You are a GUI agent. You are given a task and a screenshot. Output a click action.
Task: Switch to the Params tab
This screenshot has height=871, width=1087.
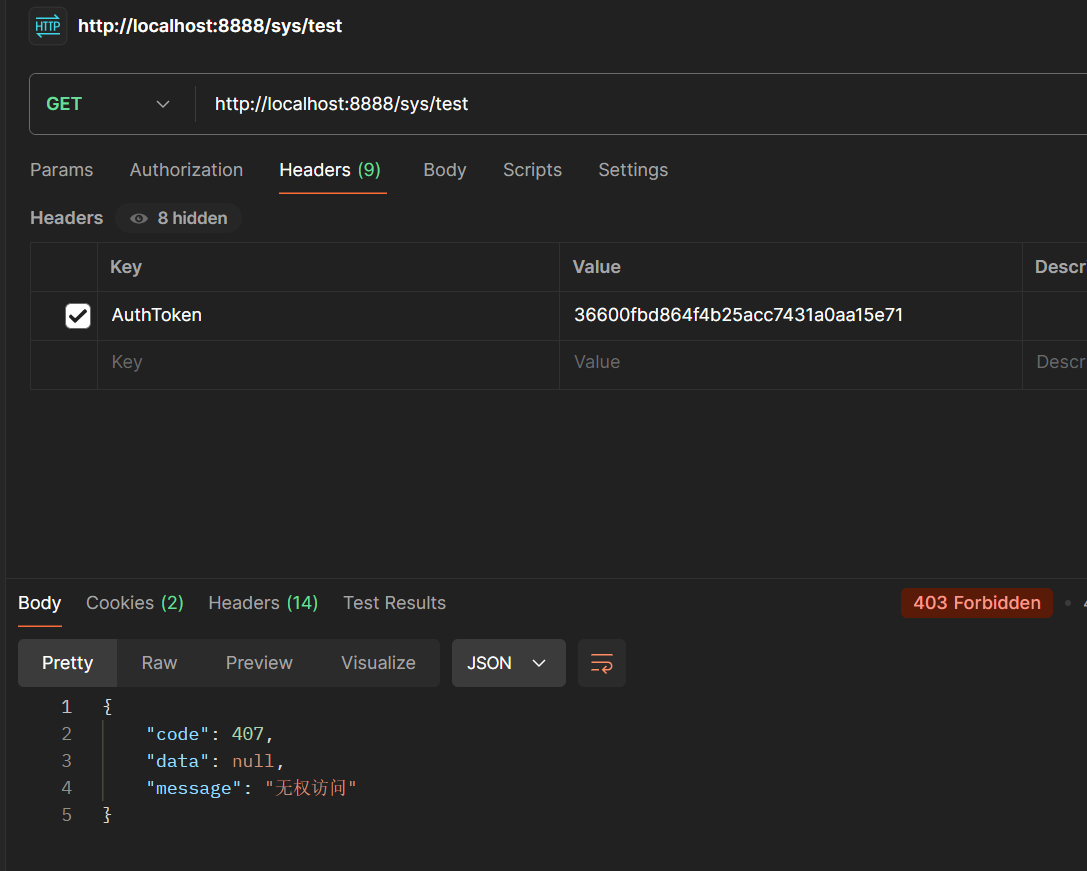point(61,170)
